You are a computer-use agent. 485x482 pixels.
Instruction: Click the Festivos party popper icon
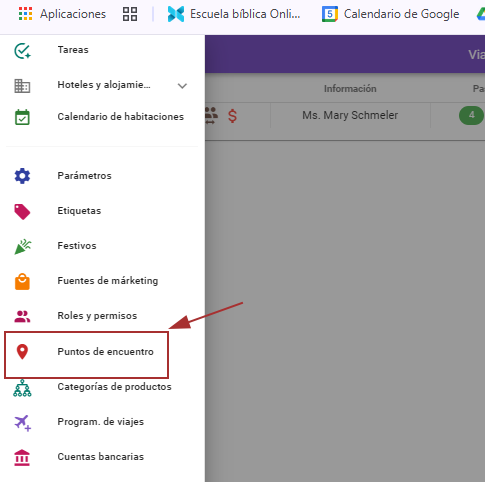pos(22,247)
